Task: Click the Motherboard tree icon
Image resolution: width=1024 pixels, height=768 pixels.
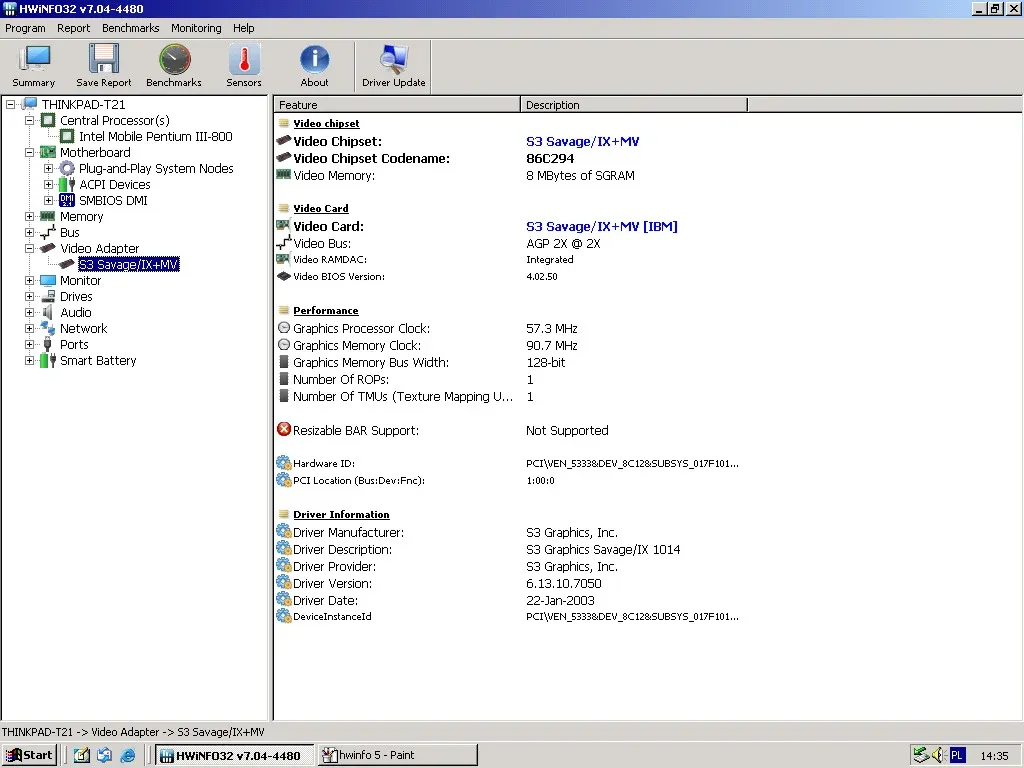Action: click(48, 152)
